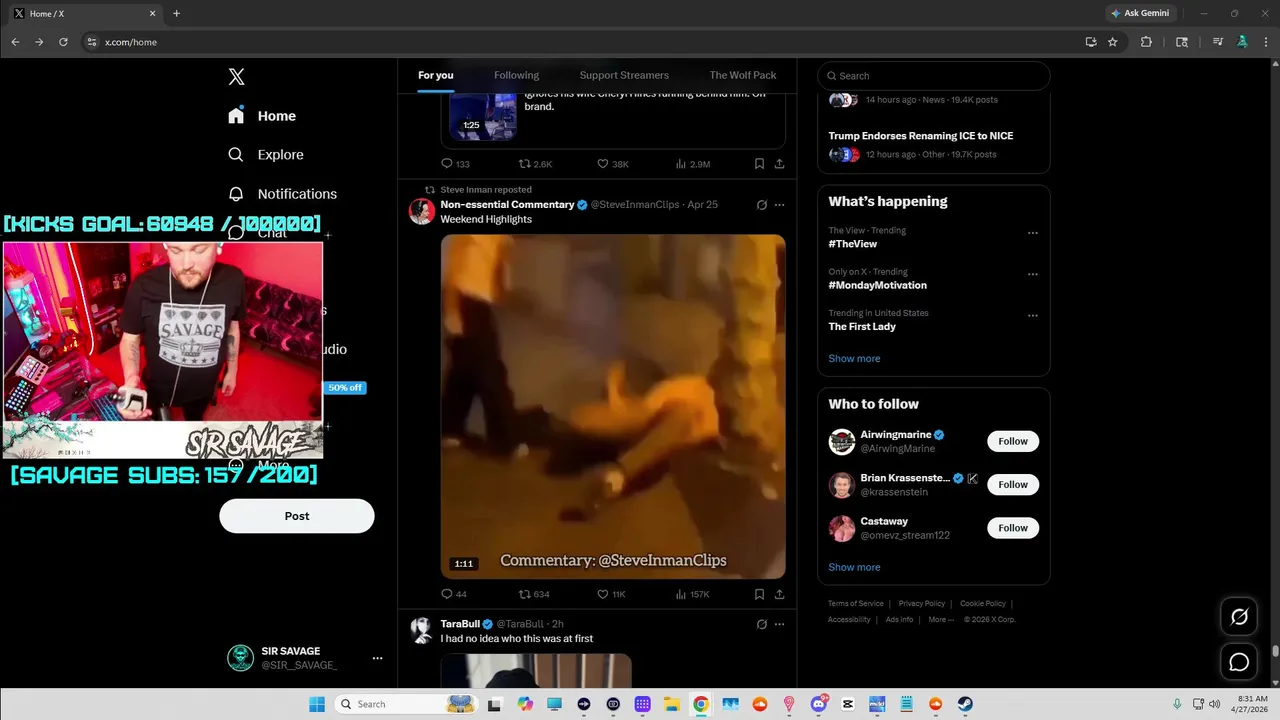Share the post with 2.9M views
The width and height of the screenshot is (1280, 720).
click(779, 164)
